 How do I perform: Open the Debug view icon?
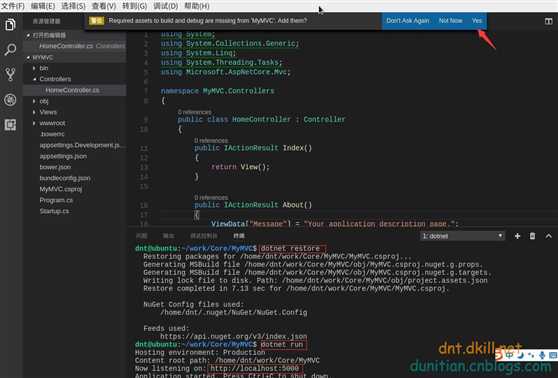coord(10,100)
